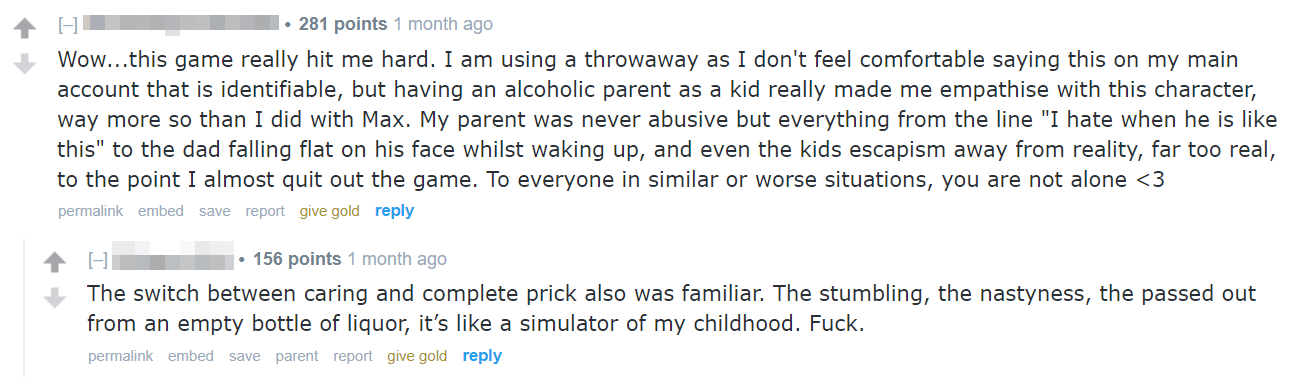Reply to the 156 points comment
The image size is (1293, 377).
coord(482,356)
